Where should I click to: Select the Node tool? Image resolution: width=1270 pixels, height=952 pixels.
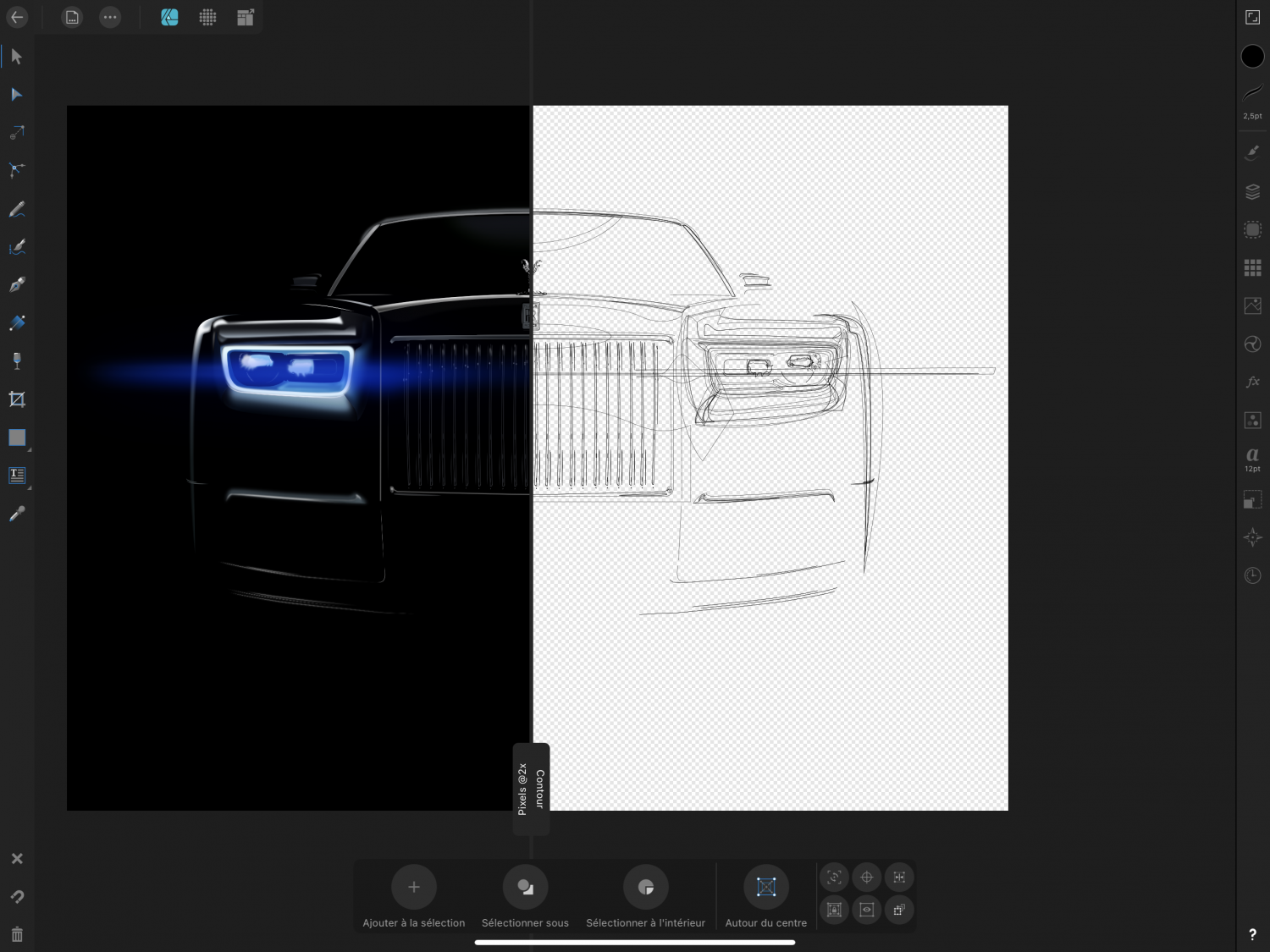click(x=16, y=94)
